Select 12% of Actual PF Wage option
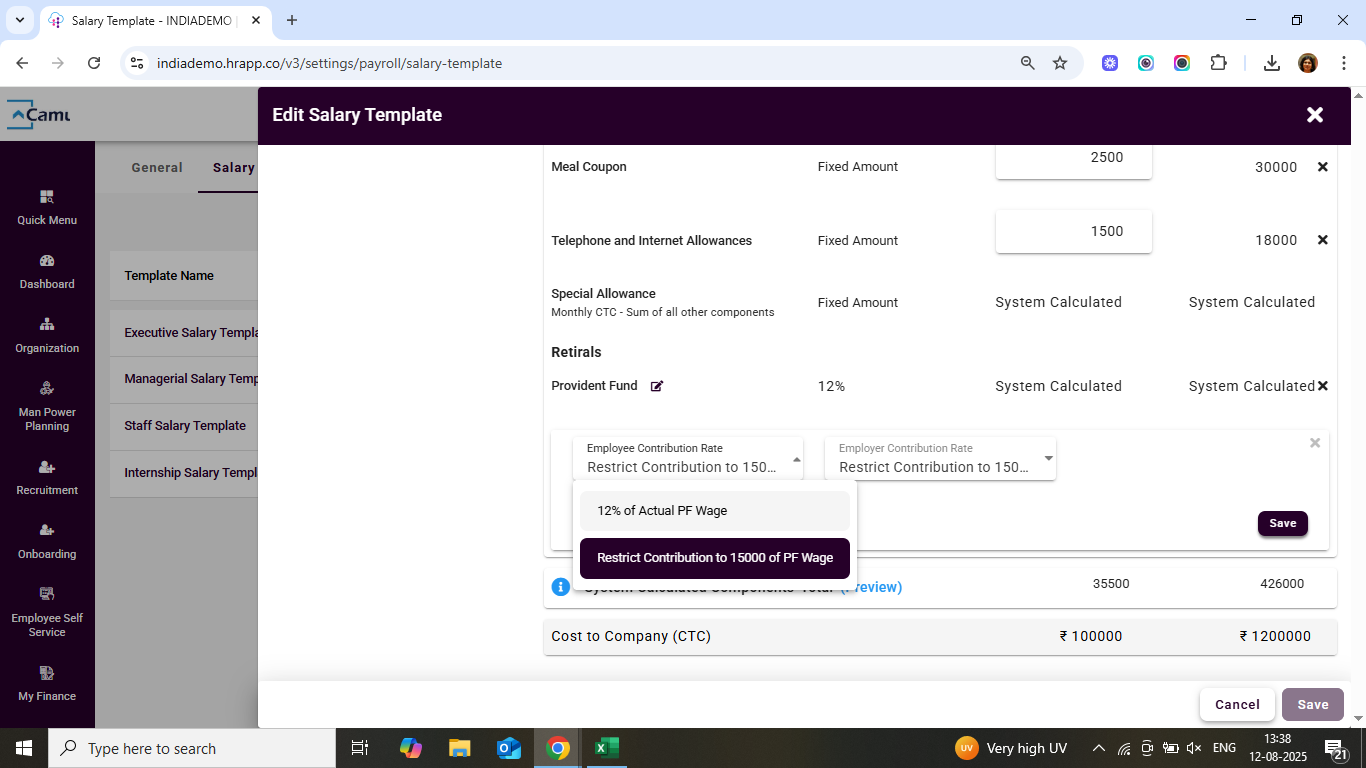 coord(714,511)
